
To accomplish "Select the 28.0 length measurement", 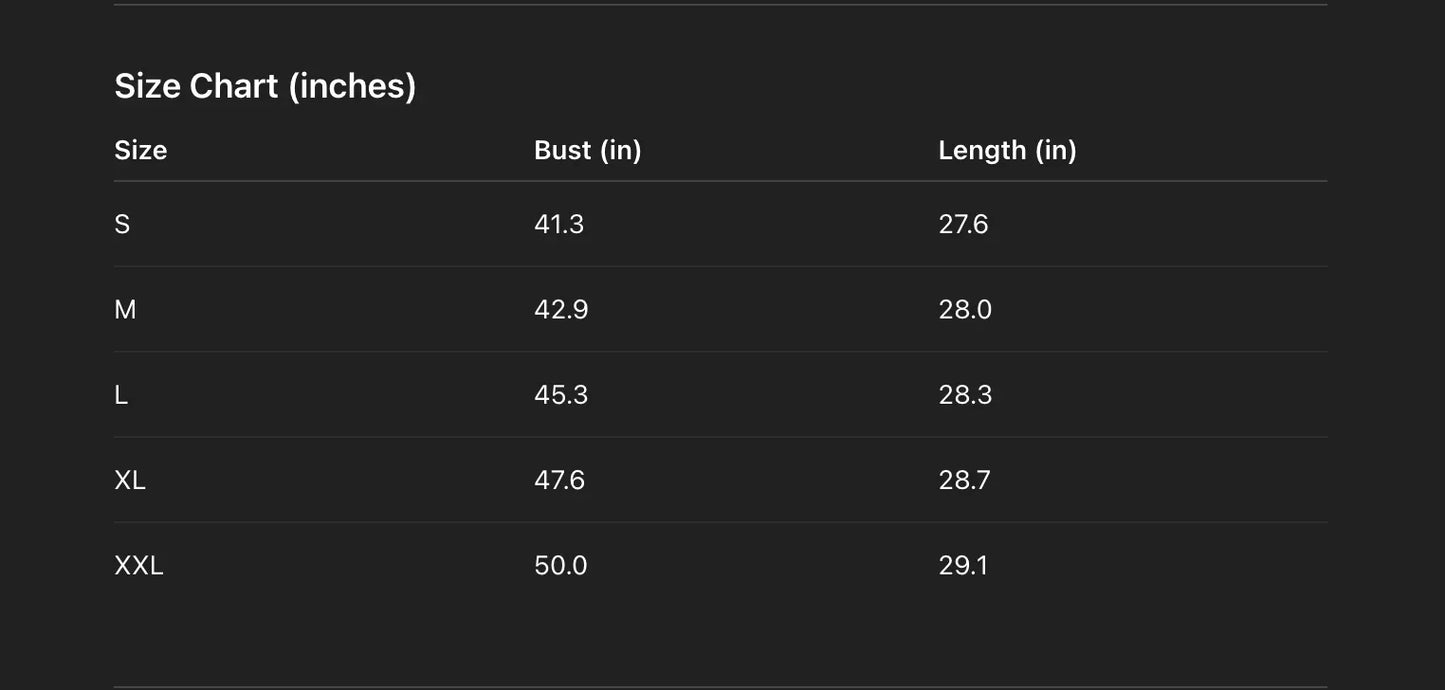I will coord(965,309).
